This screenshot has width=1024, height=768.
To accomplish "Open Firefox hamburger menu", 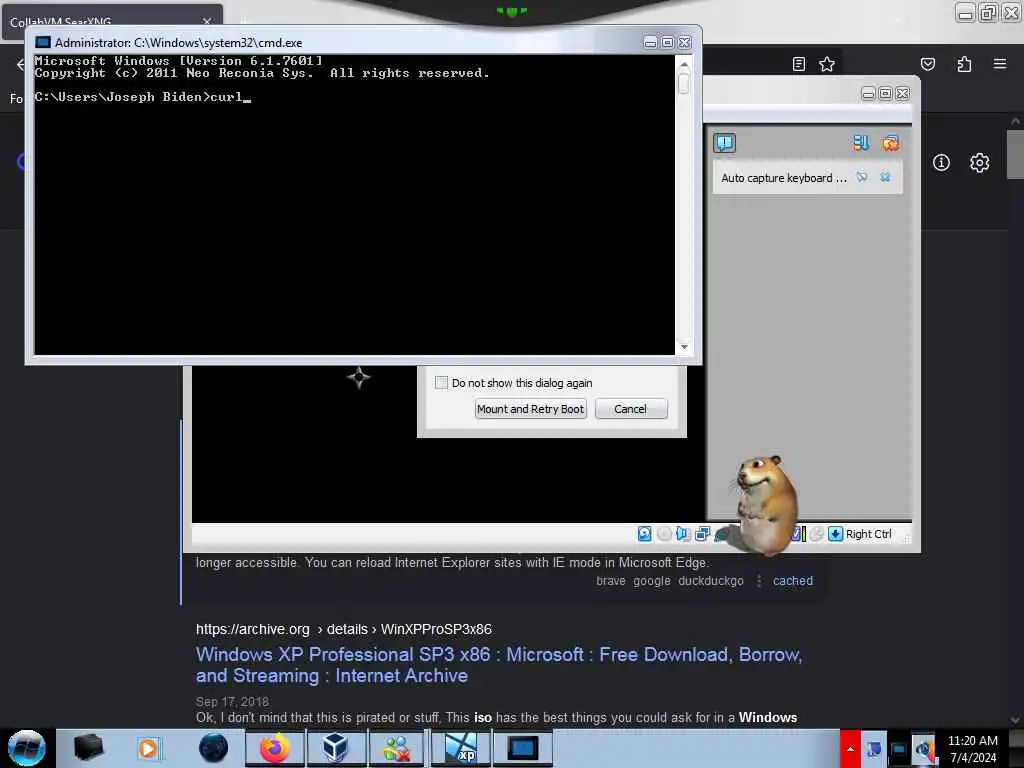I will 1000,64.
